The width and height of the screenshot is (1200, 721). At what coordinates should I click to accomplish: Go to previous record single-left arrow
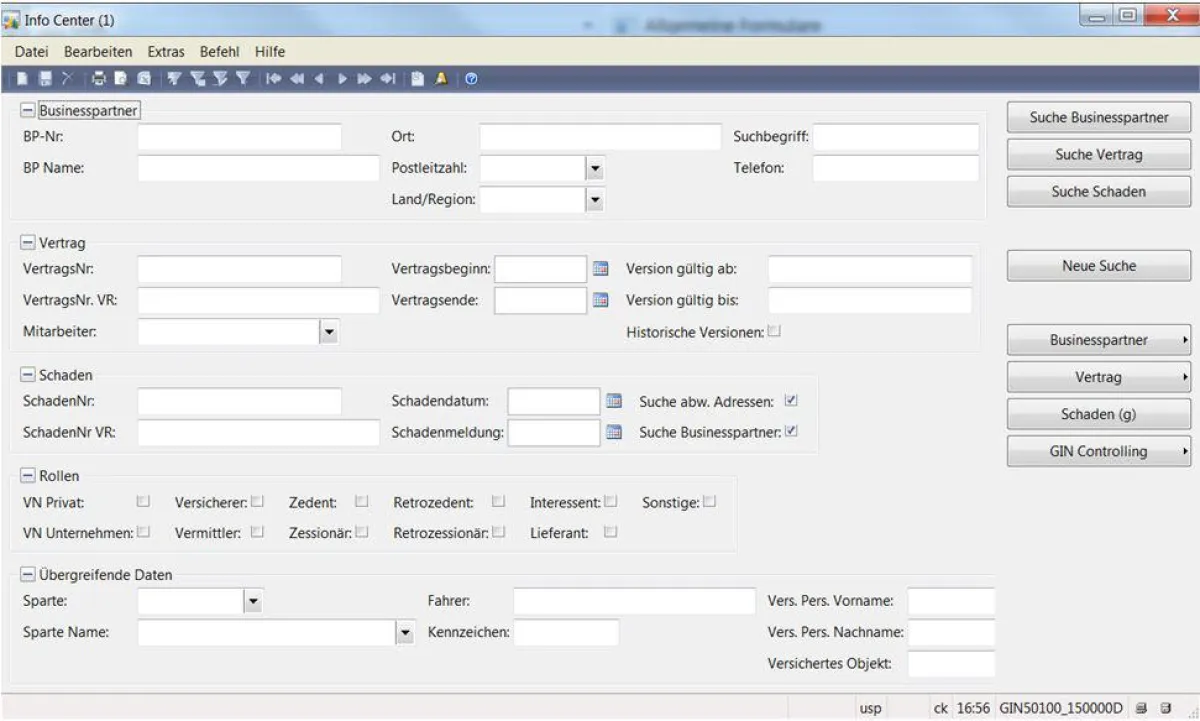tap(319, 80)
